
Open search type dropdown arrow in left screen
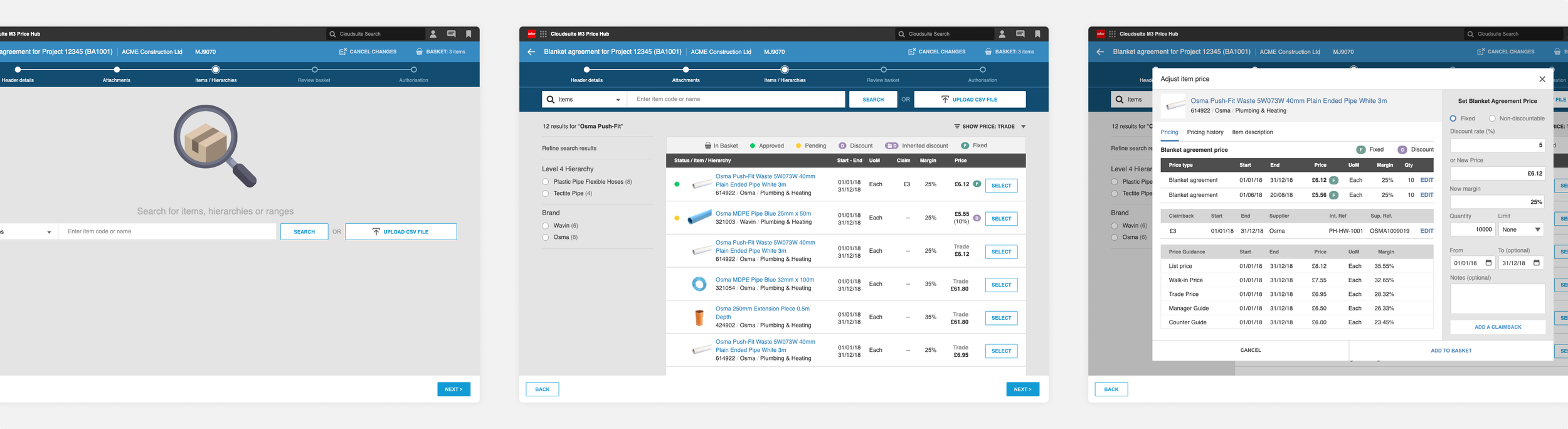pos(49,232)
